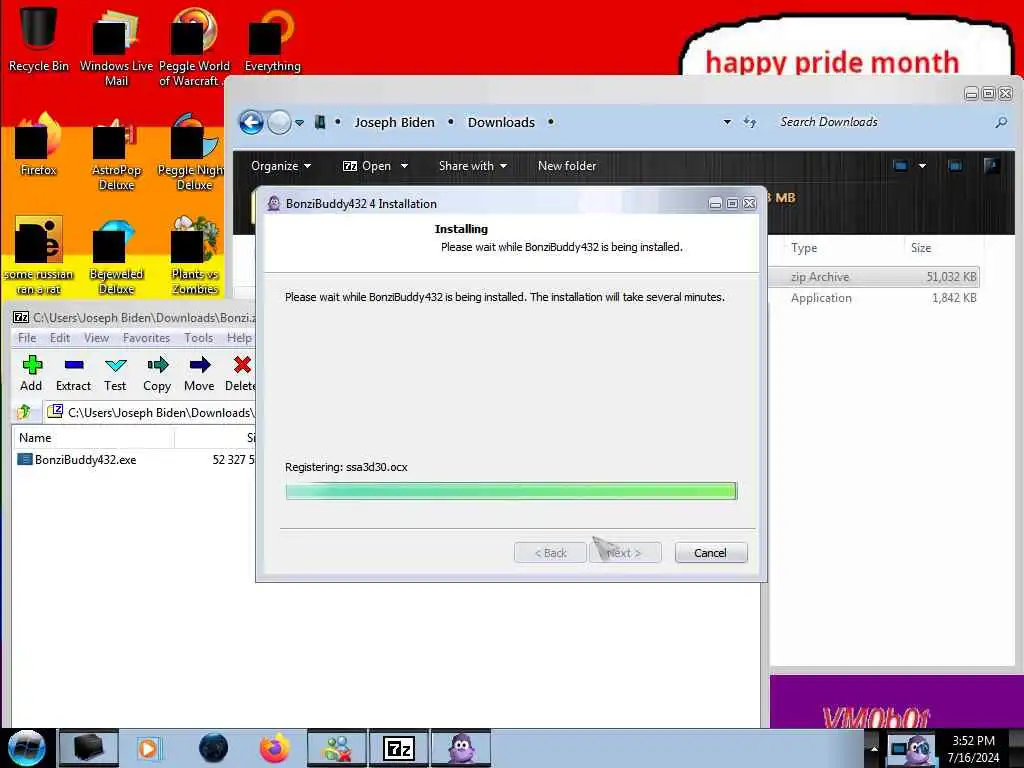
Task: Click the Open button in Explorer toolbar
Action: point(367,166)
